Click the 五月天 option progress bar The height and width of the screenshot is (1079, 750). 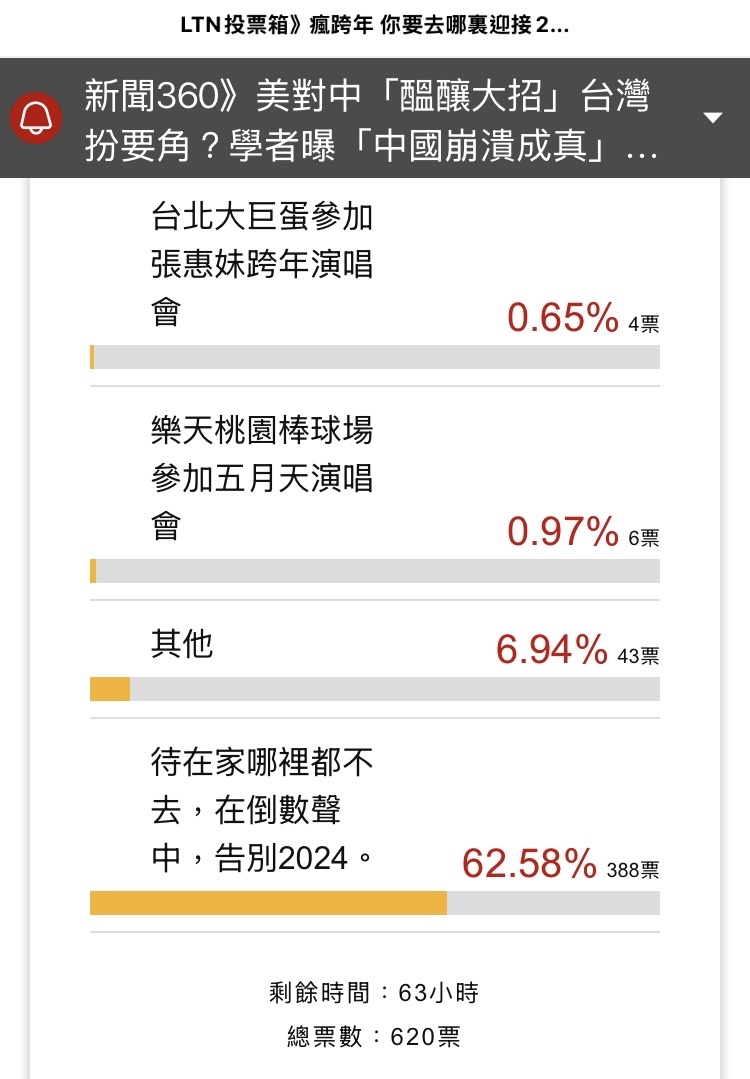[375, 571]
